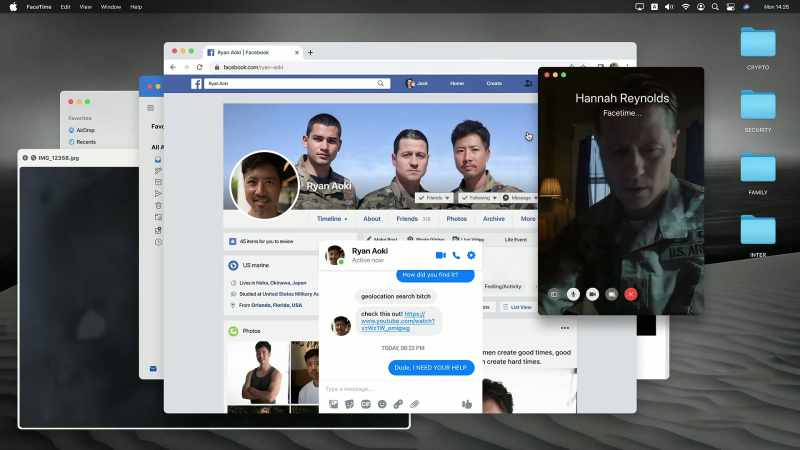Image resolution: width=800 pixels, height=450 pixels.
Task: Reload the Facebook page
Action: [x=199, y=67]
